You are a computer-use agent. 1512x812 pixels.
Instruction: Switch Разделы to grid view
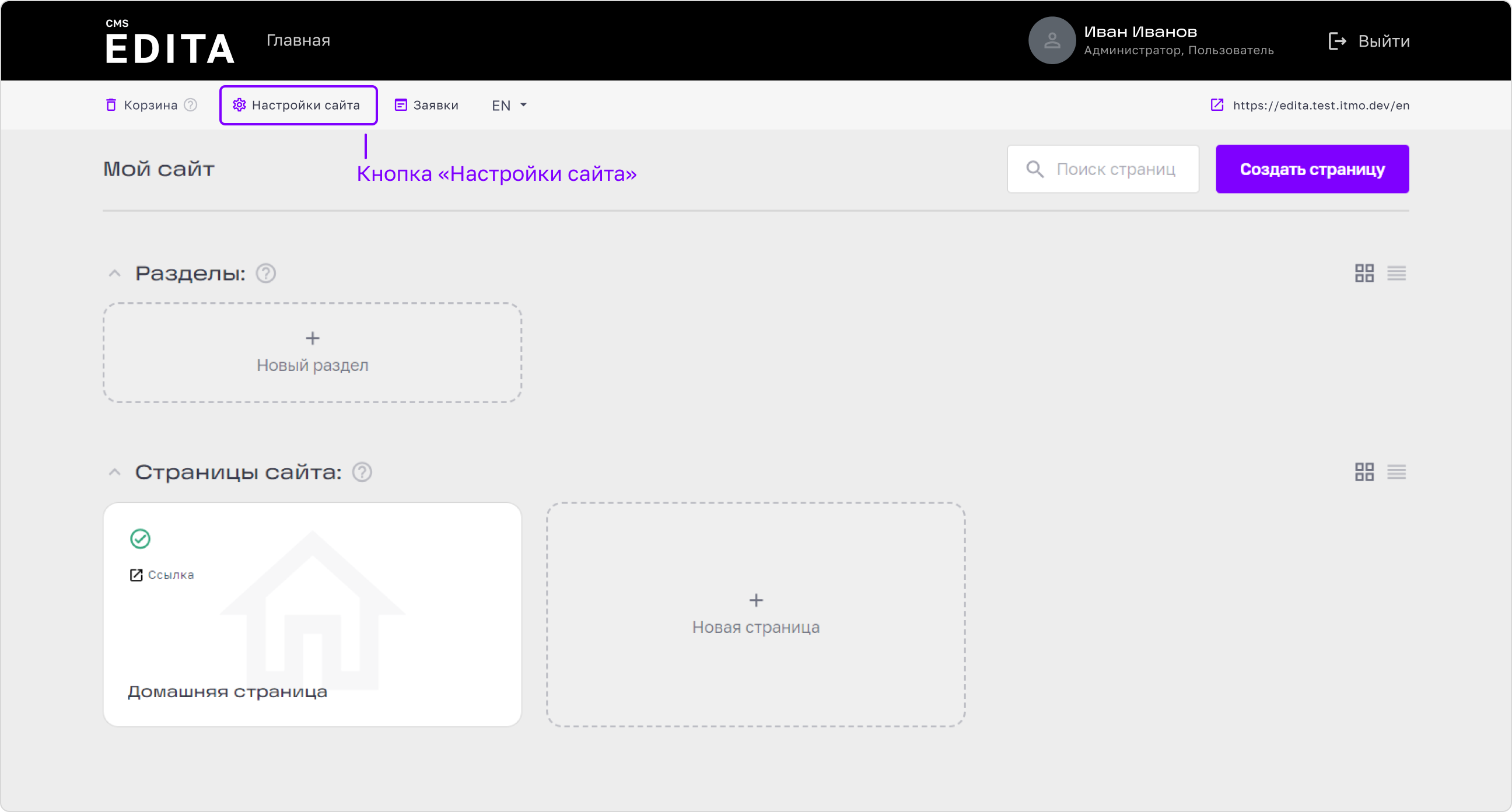coord(1364,273)
